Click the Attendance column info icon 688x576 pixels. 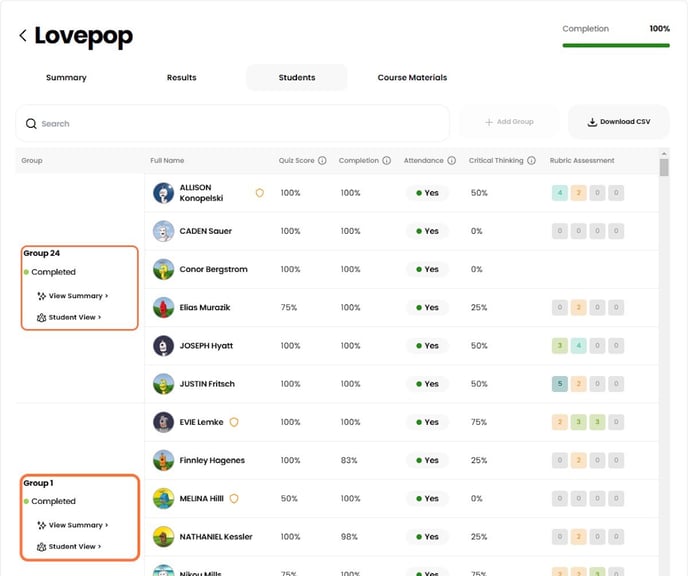coord(451,160)
